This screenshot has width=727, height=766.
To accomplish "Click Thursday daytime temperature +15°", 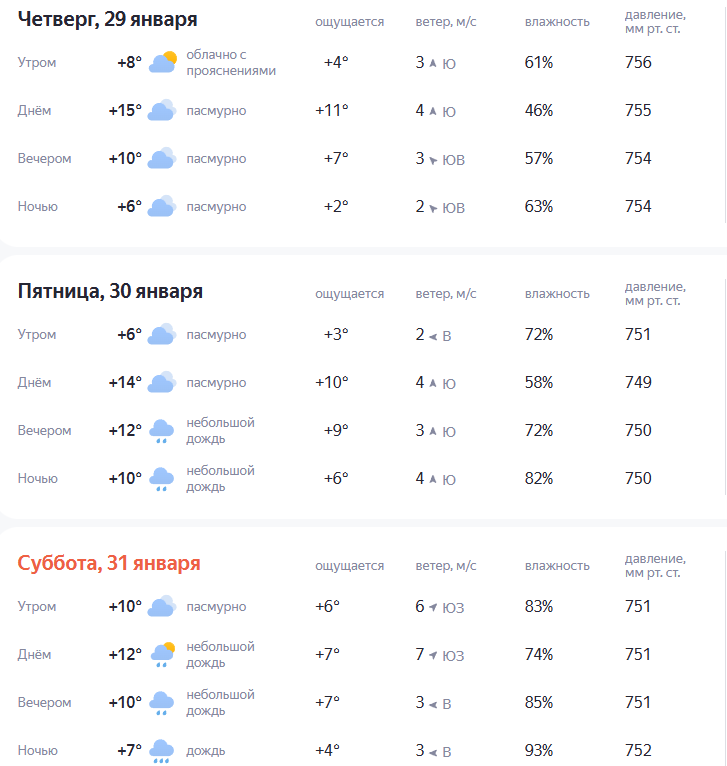I will tap(125, 111).
